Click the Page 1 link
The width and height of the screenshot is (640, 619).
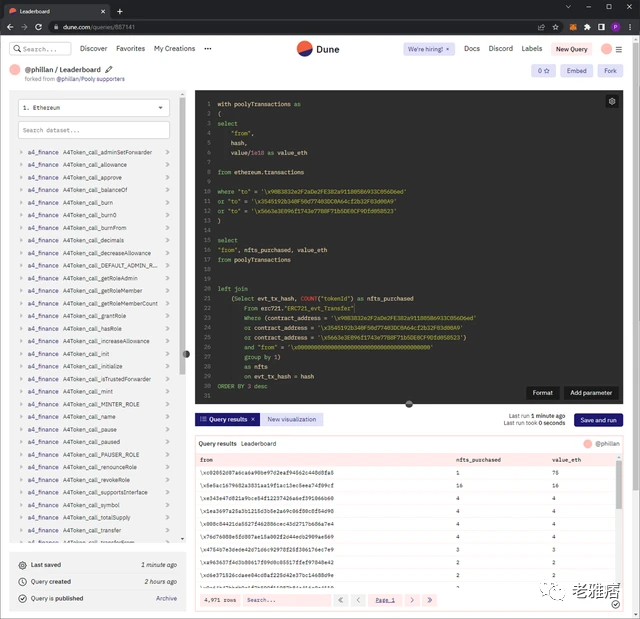coord(385,600)
